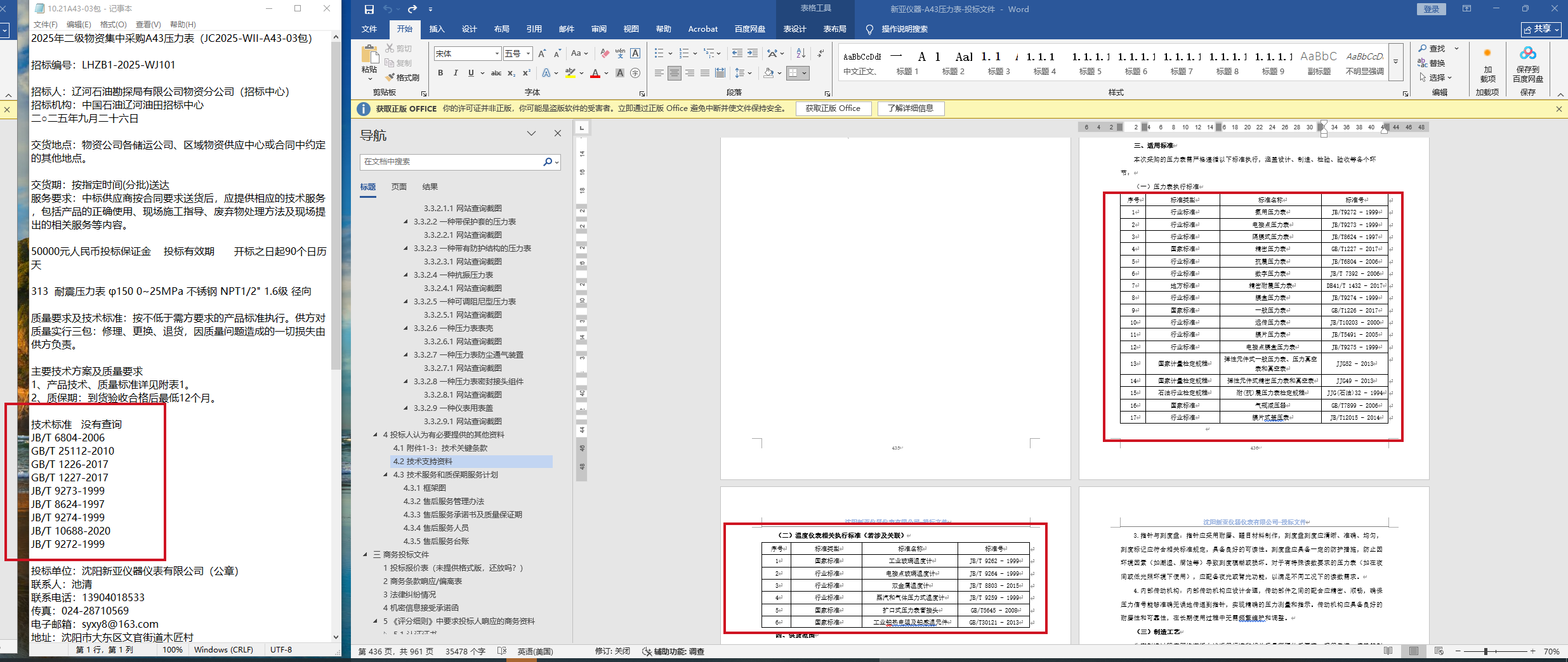Image resolution: width=1568 pixels, height=662 pixels.
Task: Save the Word document with the floppy icon
Action: (x=369, y=9)
